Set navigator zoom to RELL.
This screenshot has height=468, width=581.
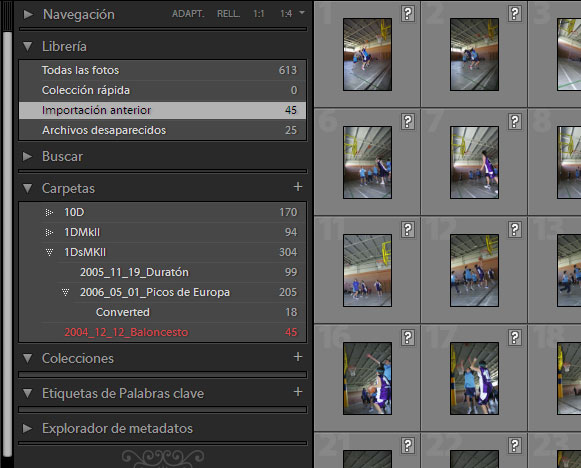228,14
